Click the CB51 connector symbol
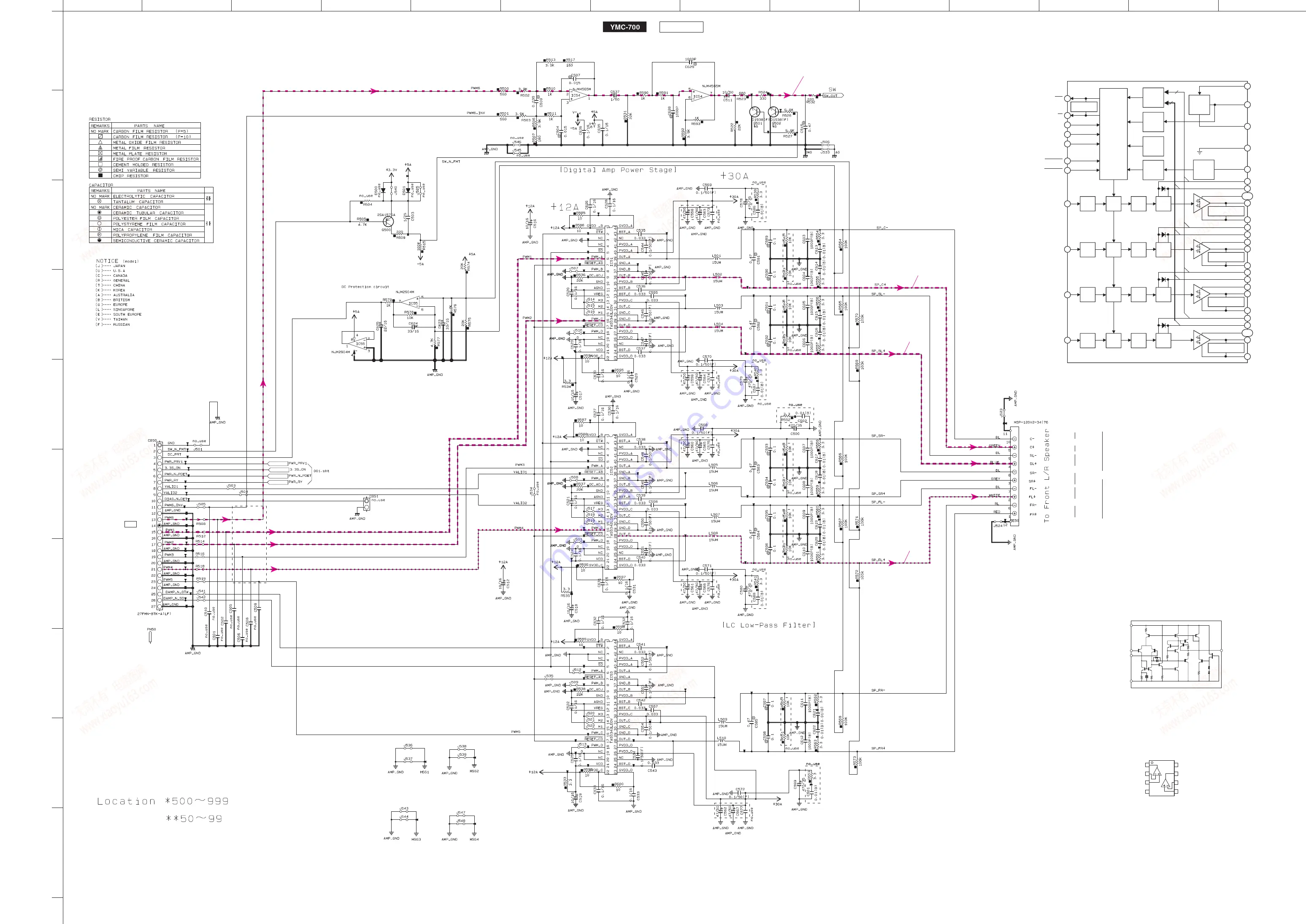Image resolution: width=1306 pixels, height=924 pixels. (366, 503)
